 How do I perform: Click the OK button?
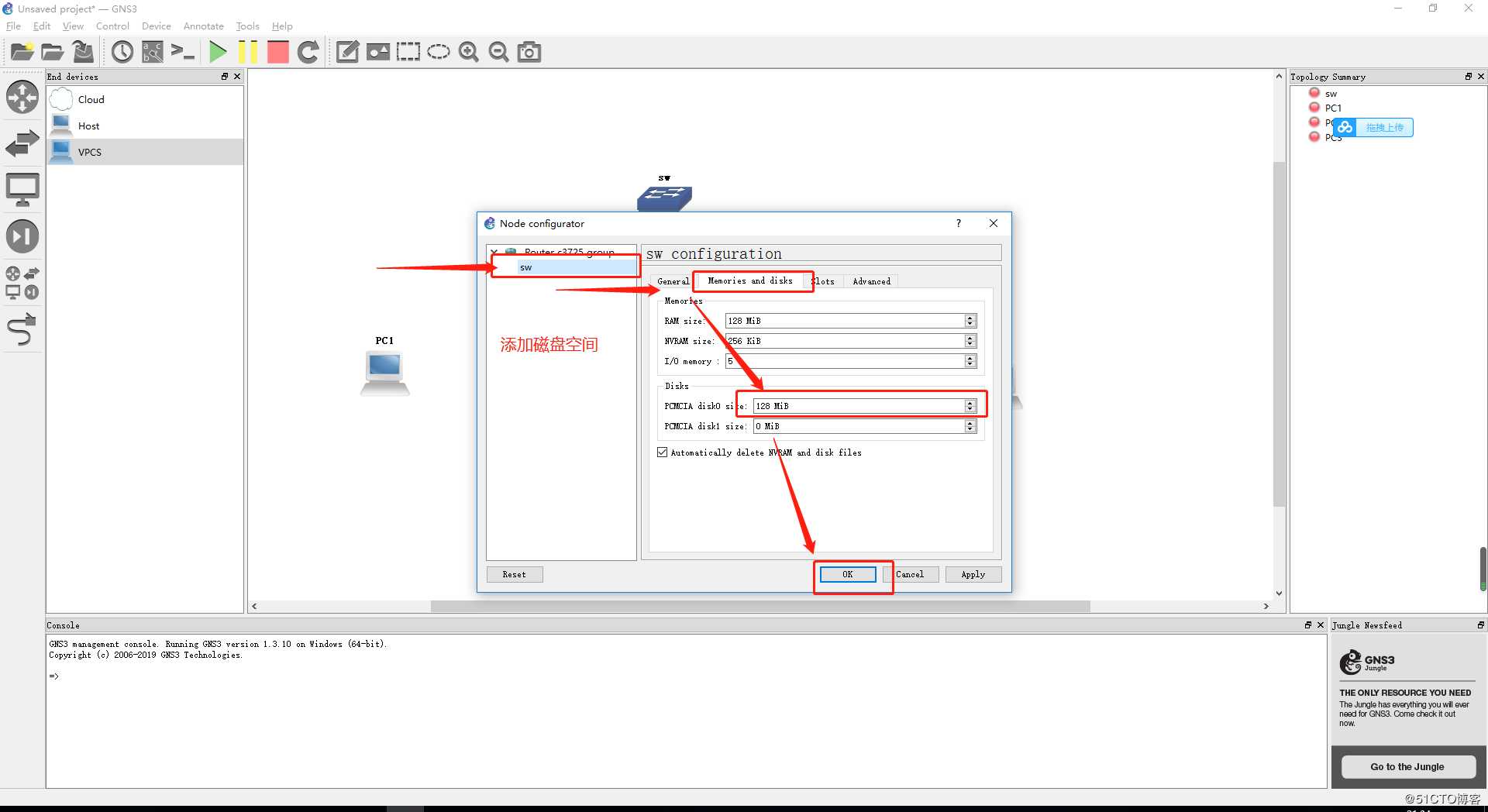click(x=848, y=574)
